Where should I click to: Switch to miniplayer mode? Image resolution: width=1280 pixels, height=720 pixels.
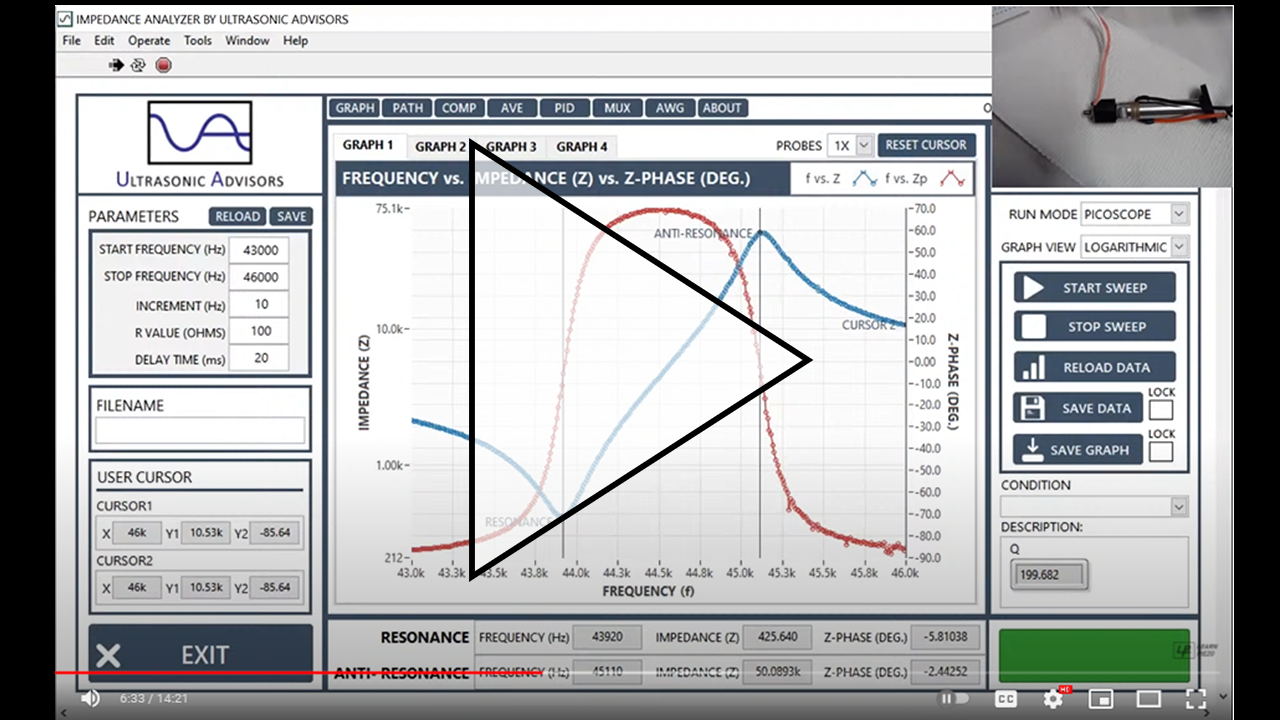(x=1101, y=698)
